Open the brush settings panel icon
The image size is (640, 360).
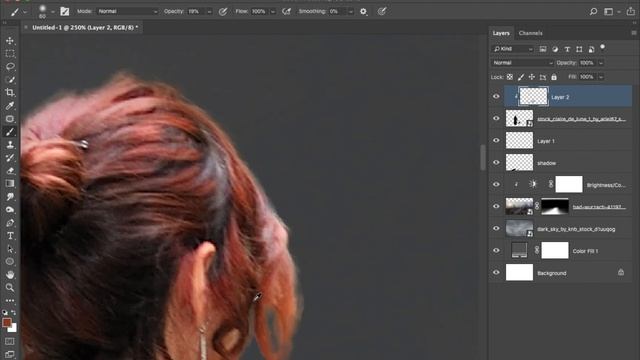coord(64,11)
